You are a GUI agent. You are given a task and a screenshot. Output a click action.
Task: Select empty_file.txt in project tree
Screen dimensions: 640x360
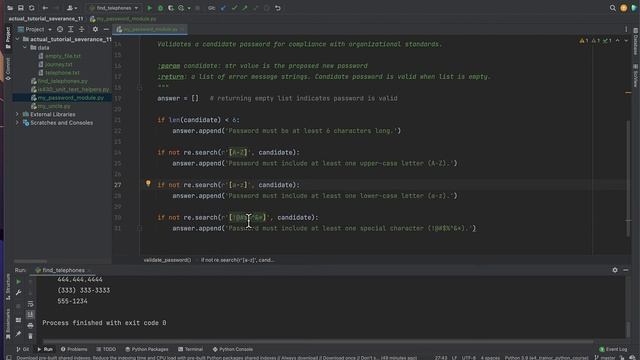pyautogui.click(x=62, y=56)
